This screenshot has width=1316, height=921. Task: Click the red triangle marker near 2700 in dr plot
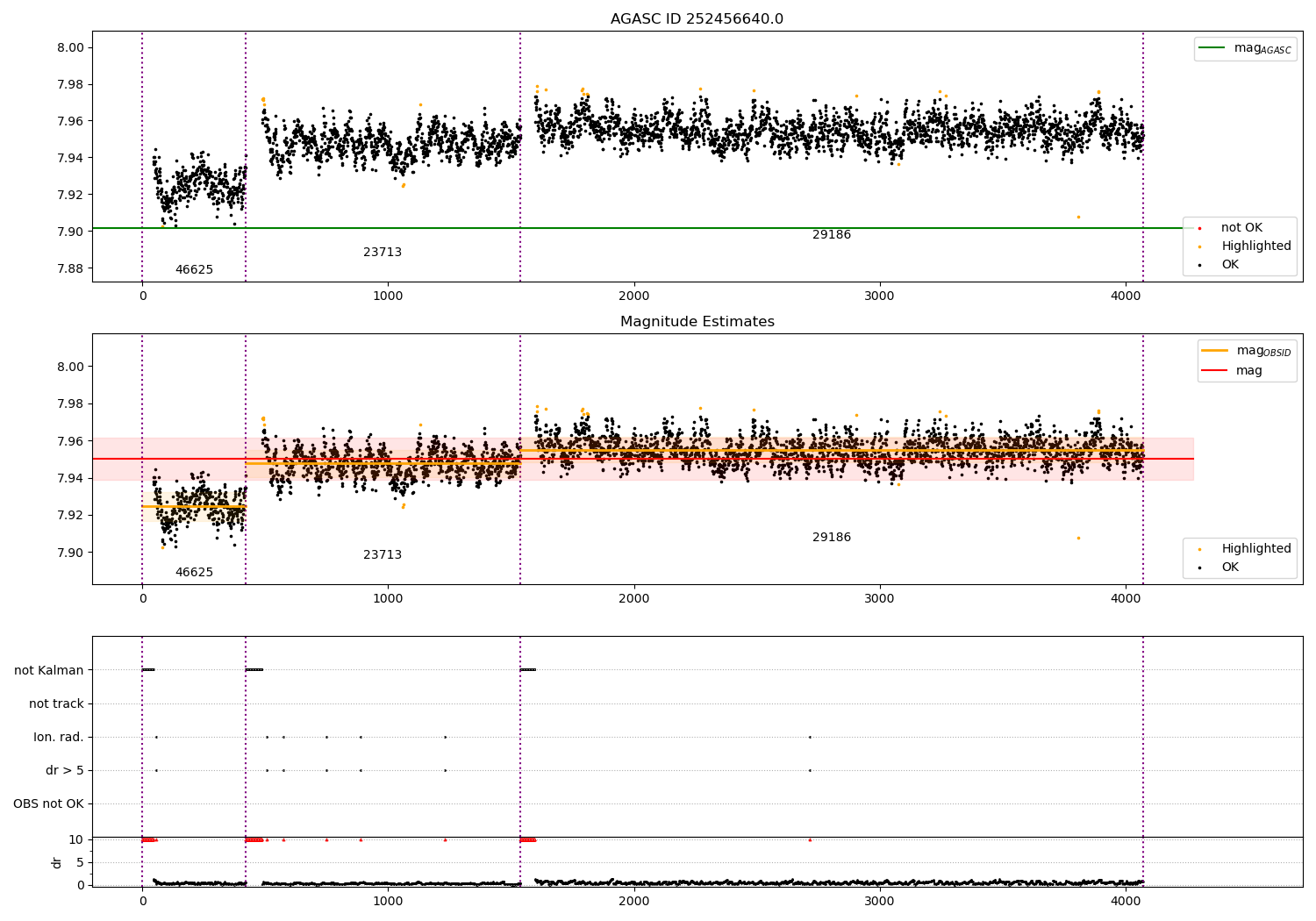810,839
